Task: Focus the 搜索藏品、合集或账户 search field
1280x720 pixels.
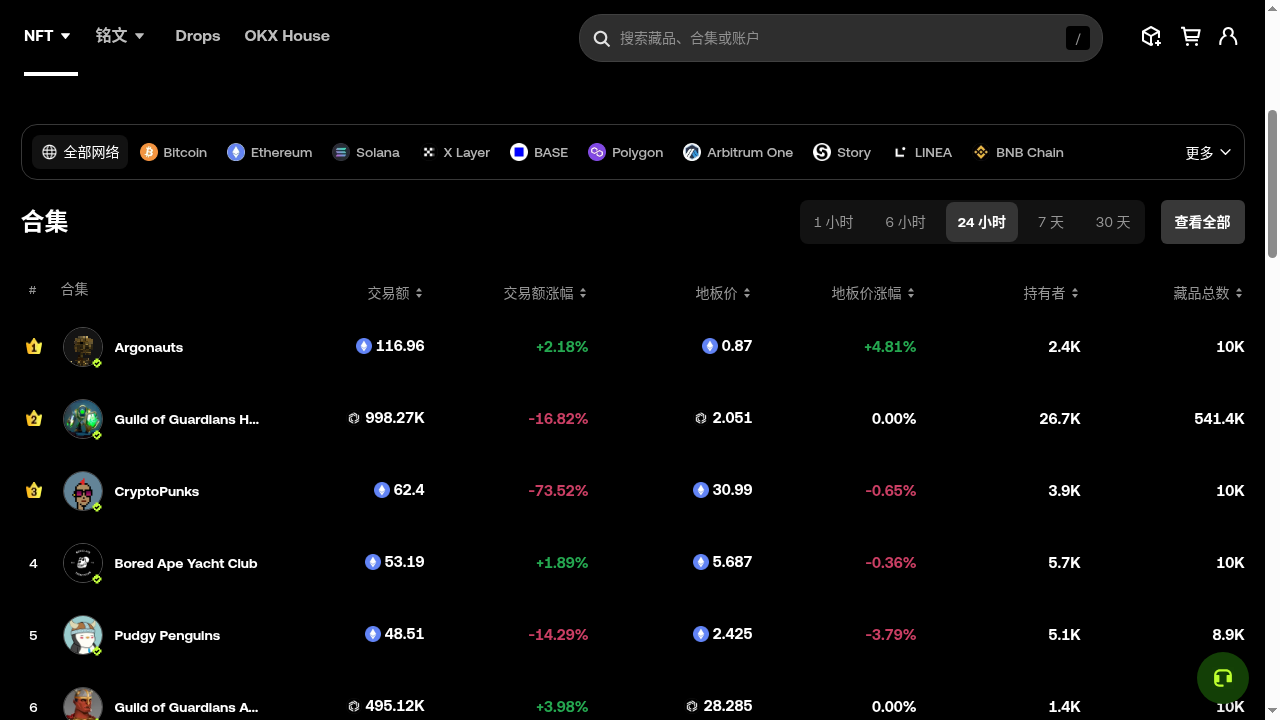Action: 841,38
